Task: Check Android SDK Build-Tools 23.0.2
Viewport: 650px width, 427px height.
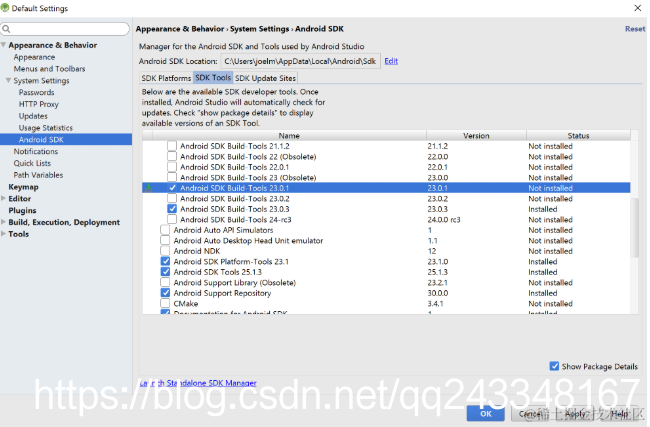Action: pyautogui.click(x=172, y=198)
